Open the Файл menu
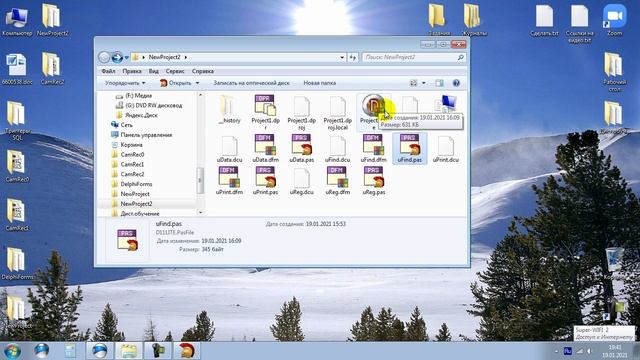 pos(108,71)
